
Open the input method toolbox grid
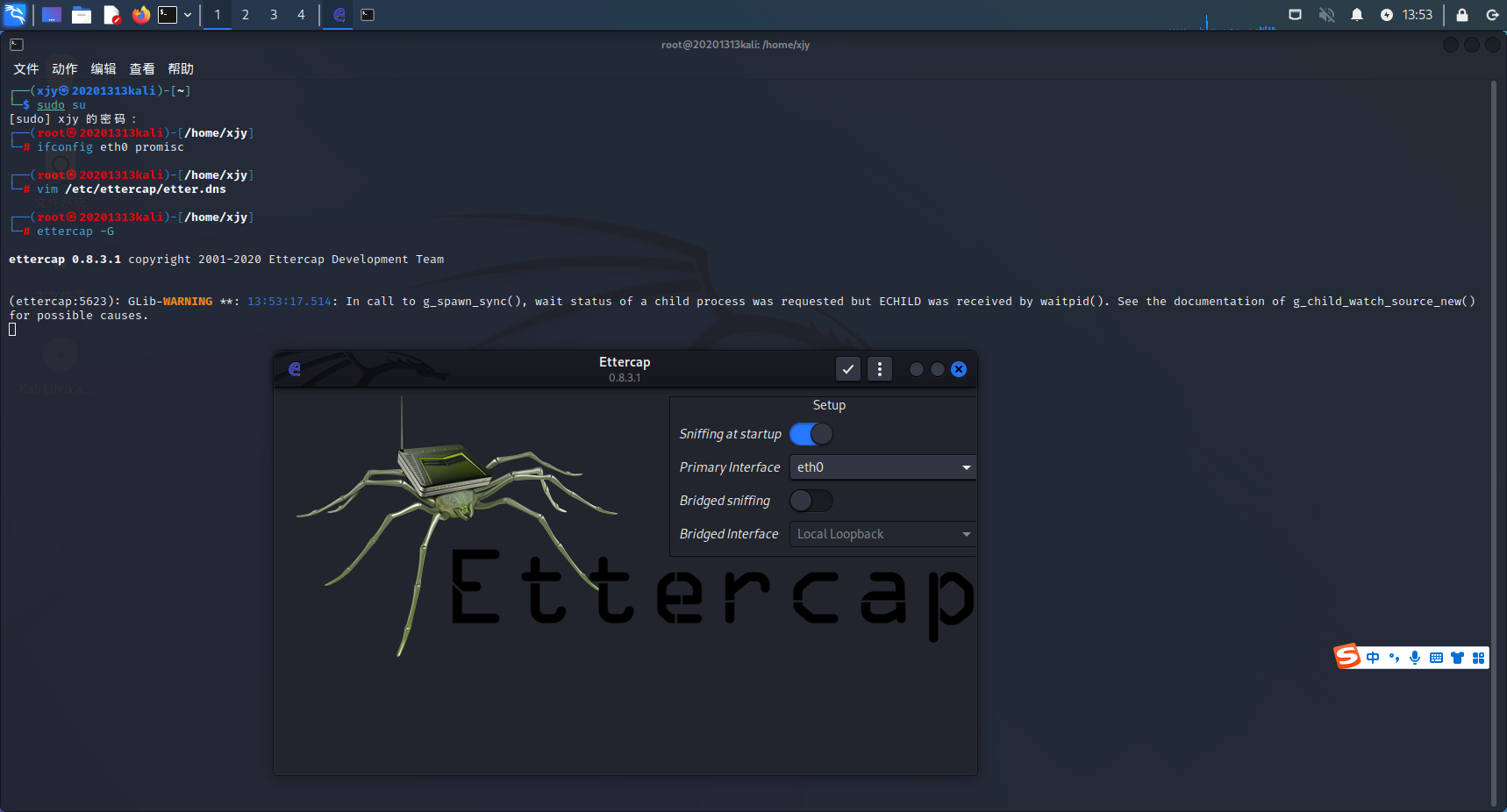1478,658
